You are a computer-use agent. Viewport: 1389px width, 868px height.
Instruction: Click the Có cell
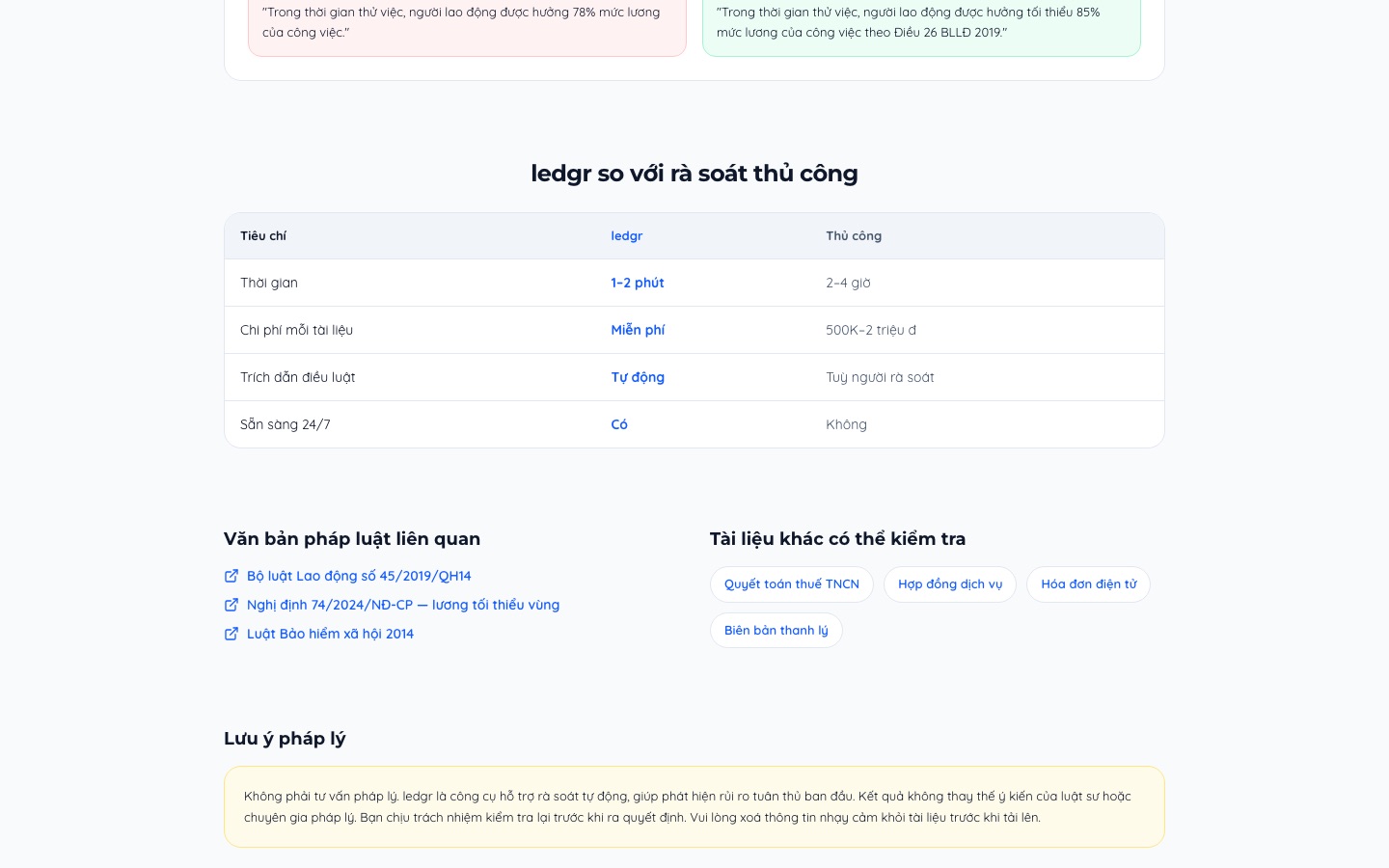point(619,424)
